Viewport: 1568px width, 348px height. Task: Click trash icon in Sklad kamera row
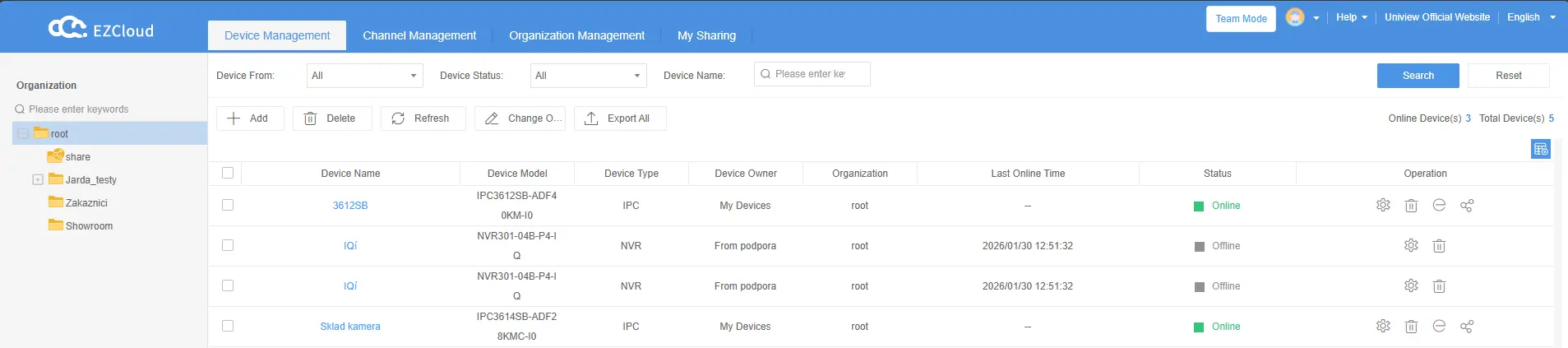pyautogui.click(x=1411, y=327)
